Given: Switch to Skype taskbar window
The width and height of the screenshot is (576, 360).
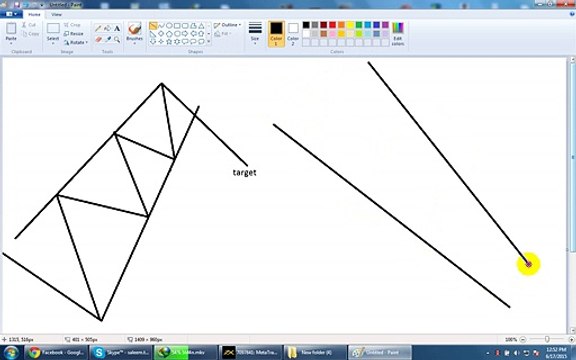Looking at the screenshot, I should click(x=121, y=353).
